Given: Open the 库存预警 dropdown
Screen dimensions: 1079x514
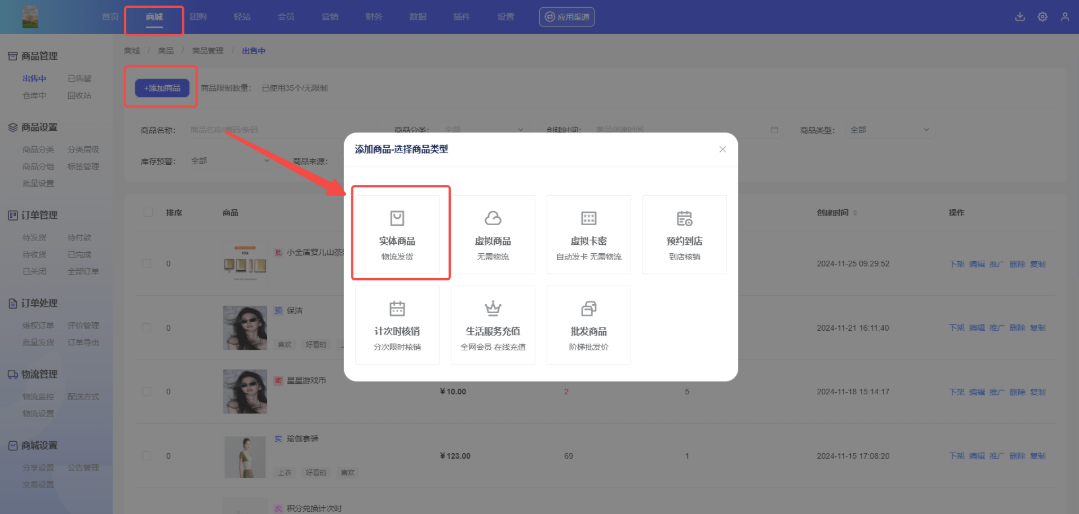Looking at the screenshot, I should pyautogui.click(x=230, y=160).
